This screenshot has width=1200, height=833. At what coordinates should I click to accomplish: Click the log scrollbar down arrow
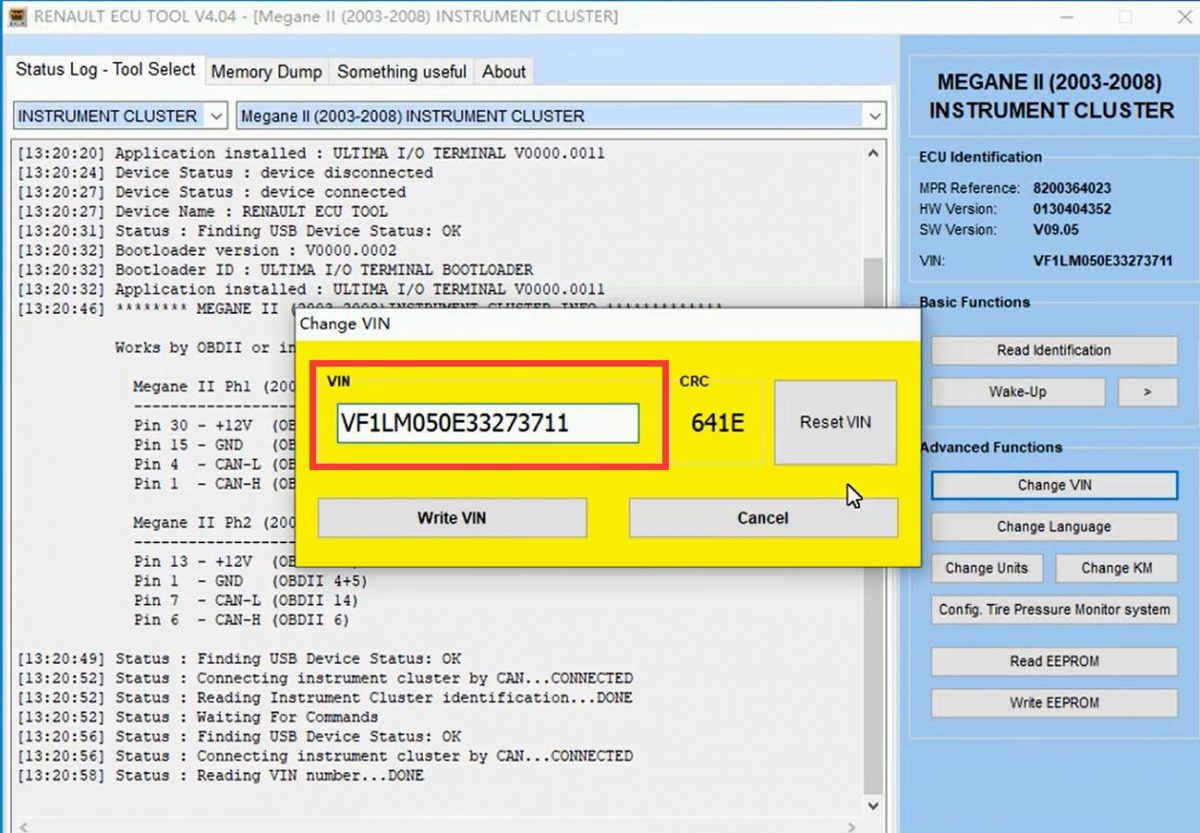[873, 805]
